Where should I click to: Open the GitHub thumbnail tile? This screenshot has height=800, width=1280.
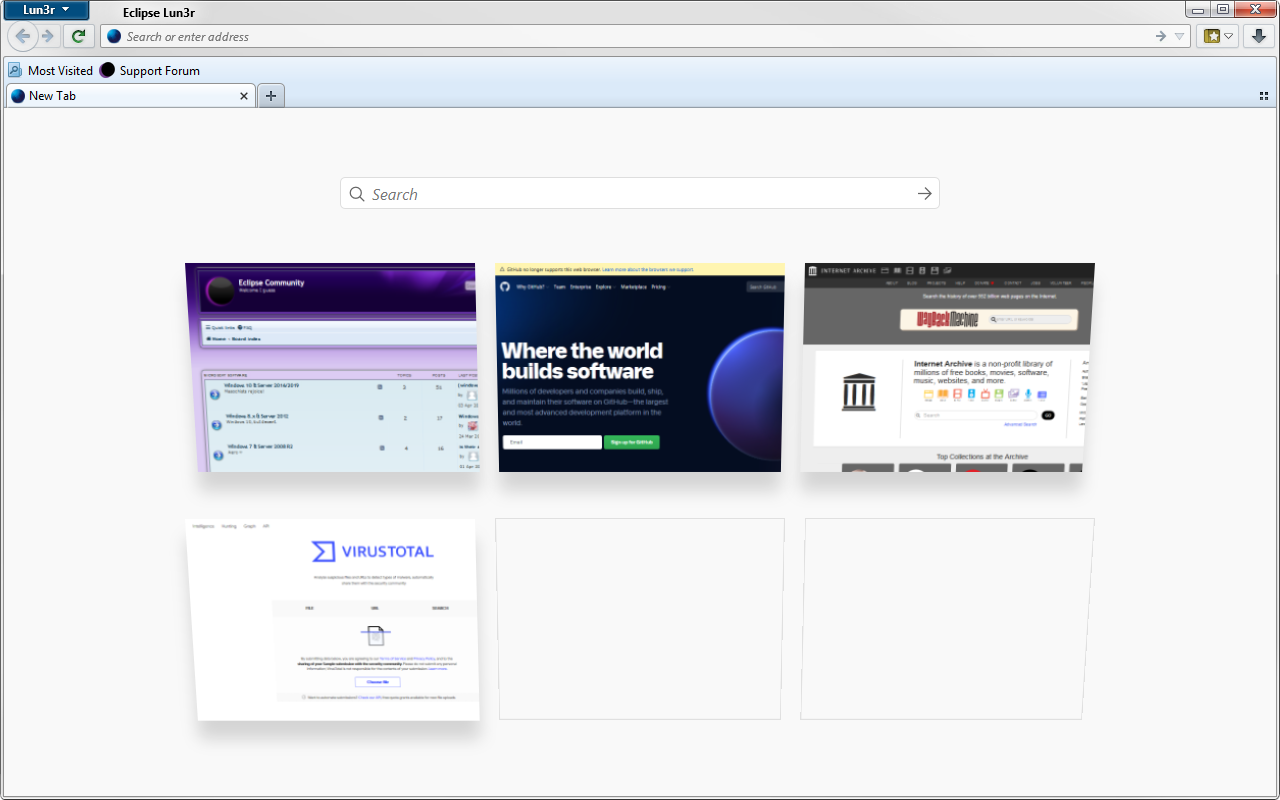coord(640,368)
